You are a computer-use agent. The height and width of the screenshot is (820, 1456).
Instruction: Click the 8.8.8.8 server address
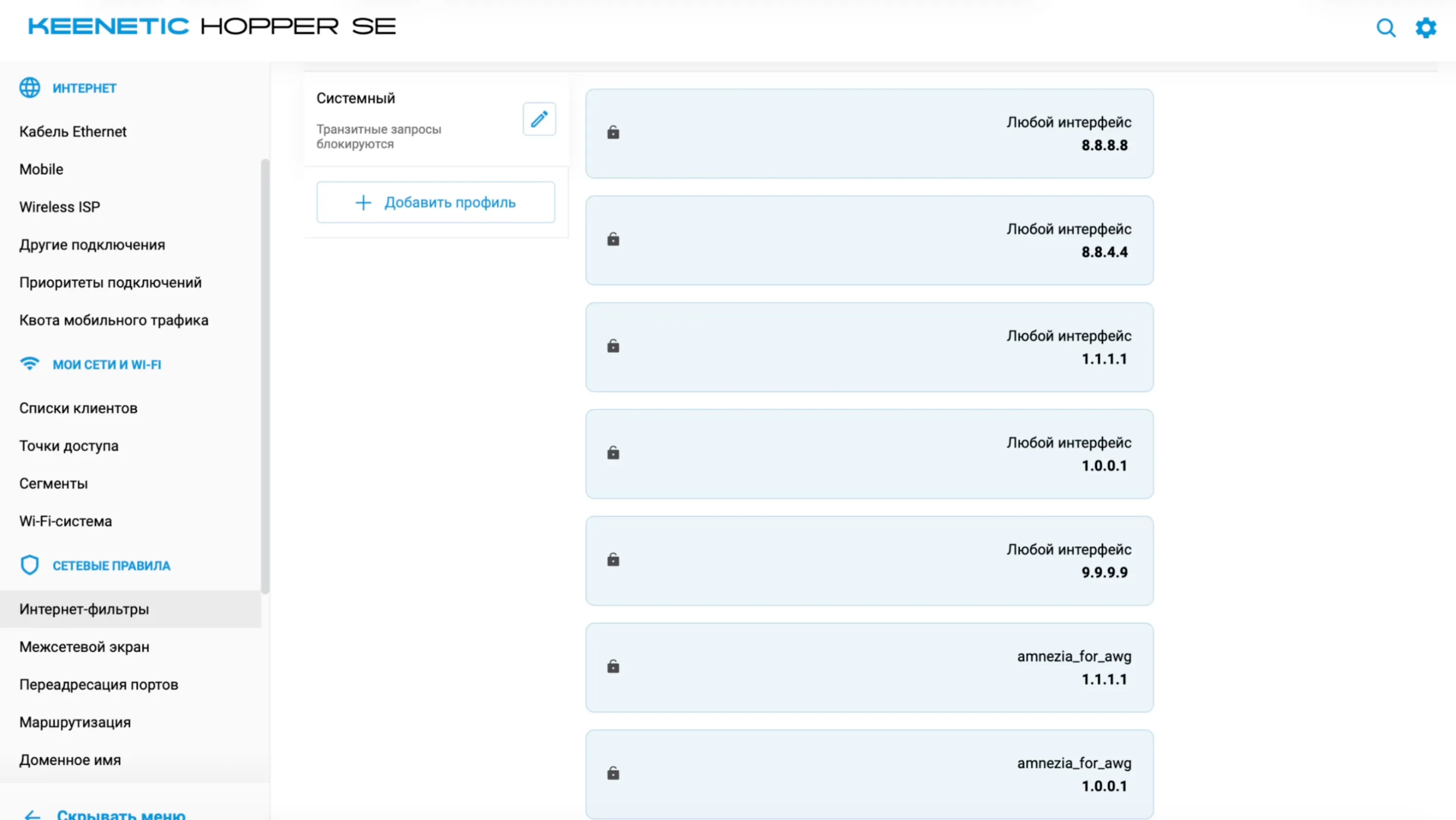point(1105,145)
